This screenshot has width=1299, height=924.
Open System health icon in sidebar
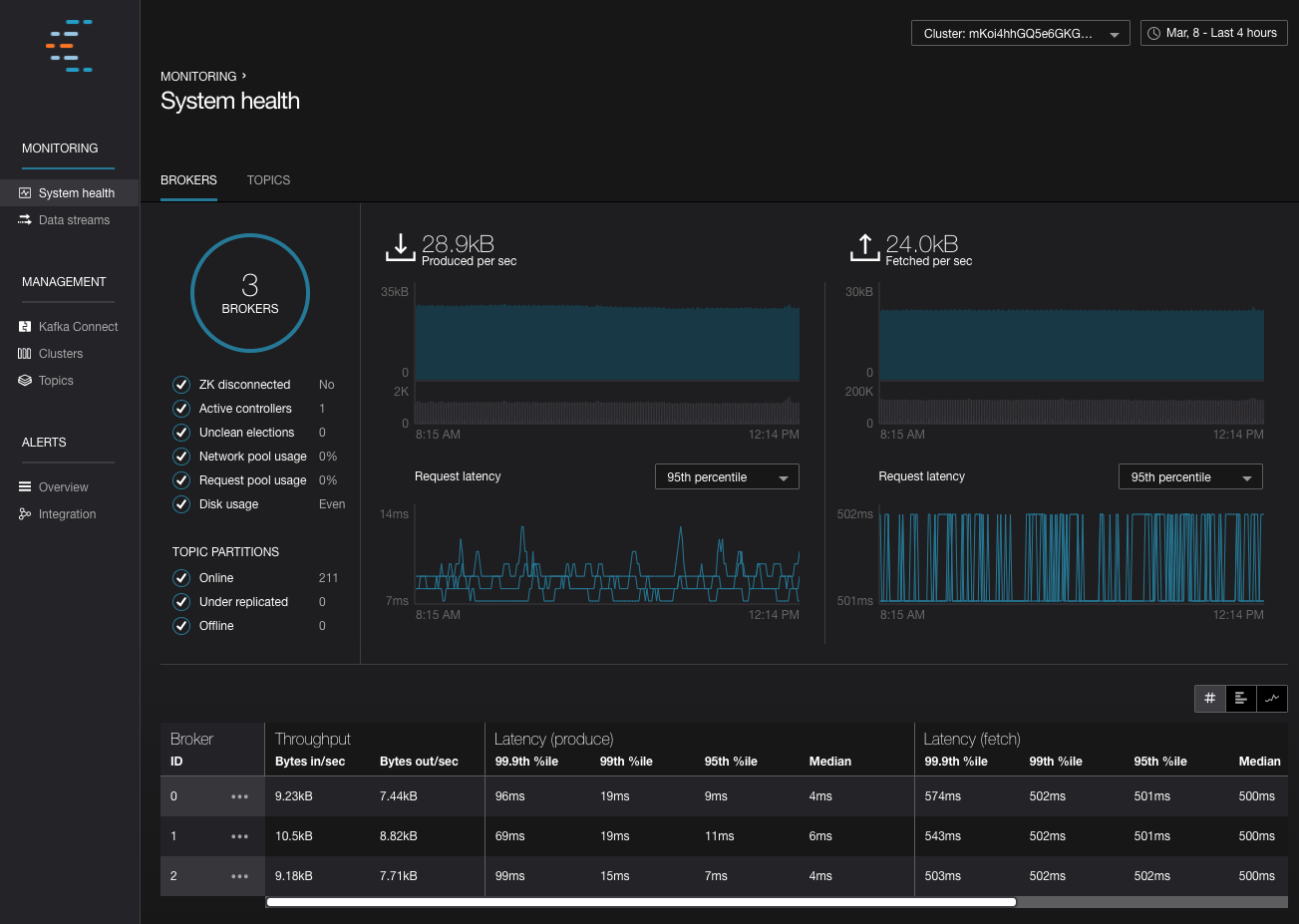[x=25, y=193]
